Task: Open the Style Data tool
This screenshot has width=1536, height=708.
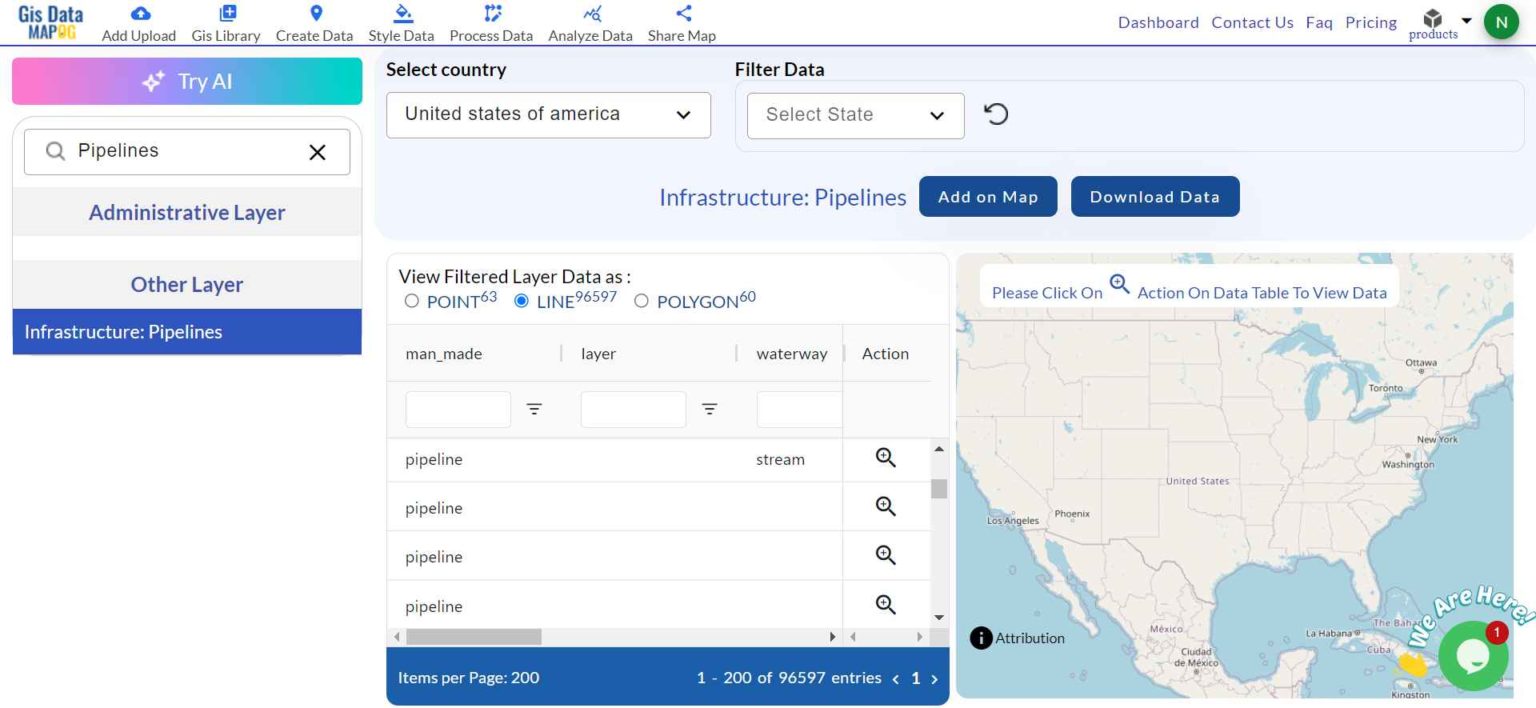Action: click(x=400, y=22)
